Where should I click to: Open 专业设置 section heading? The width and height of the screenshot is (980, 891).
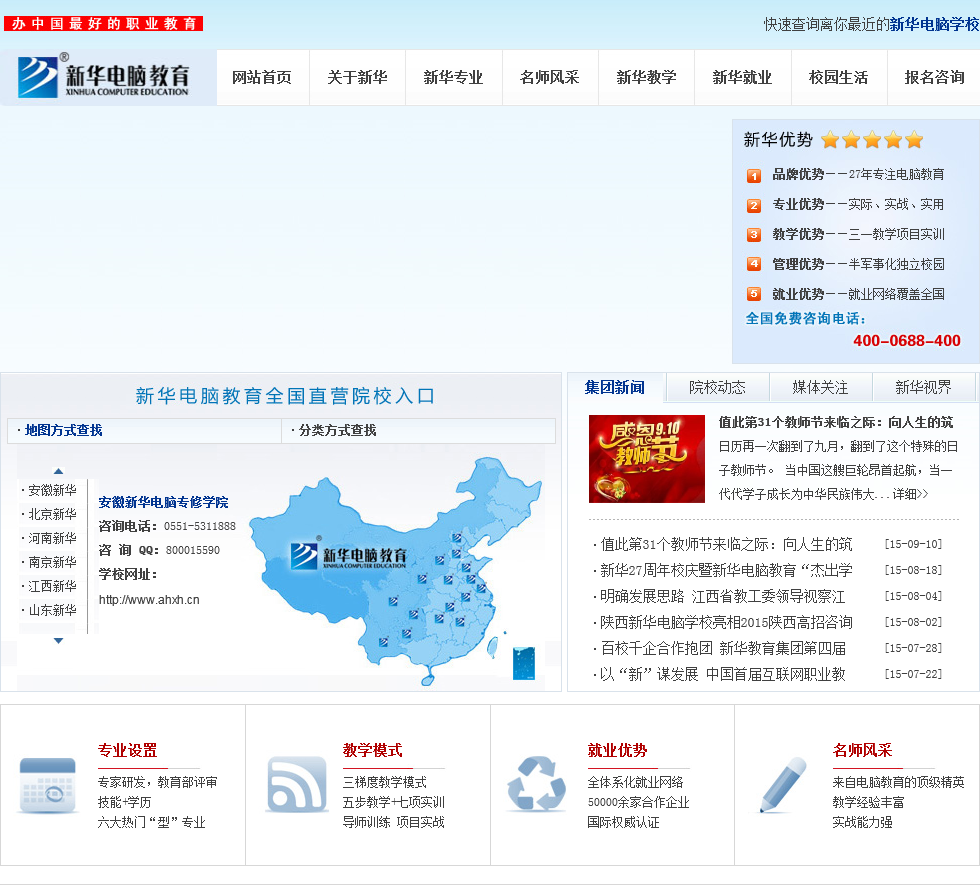point(128,750)
